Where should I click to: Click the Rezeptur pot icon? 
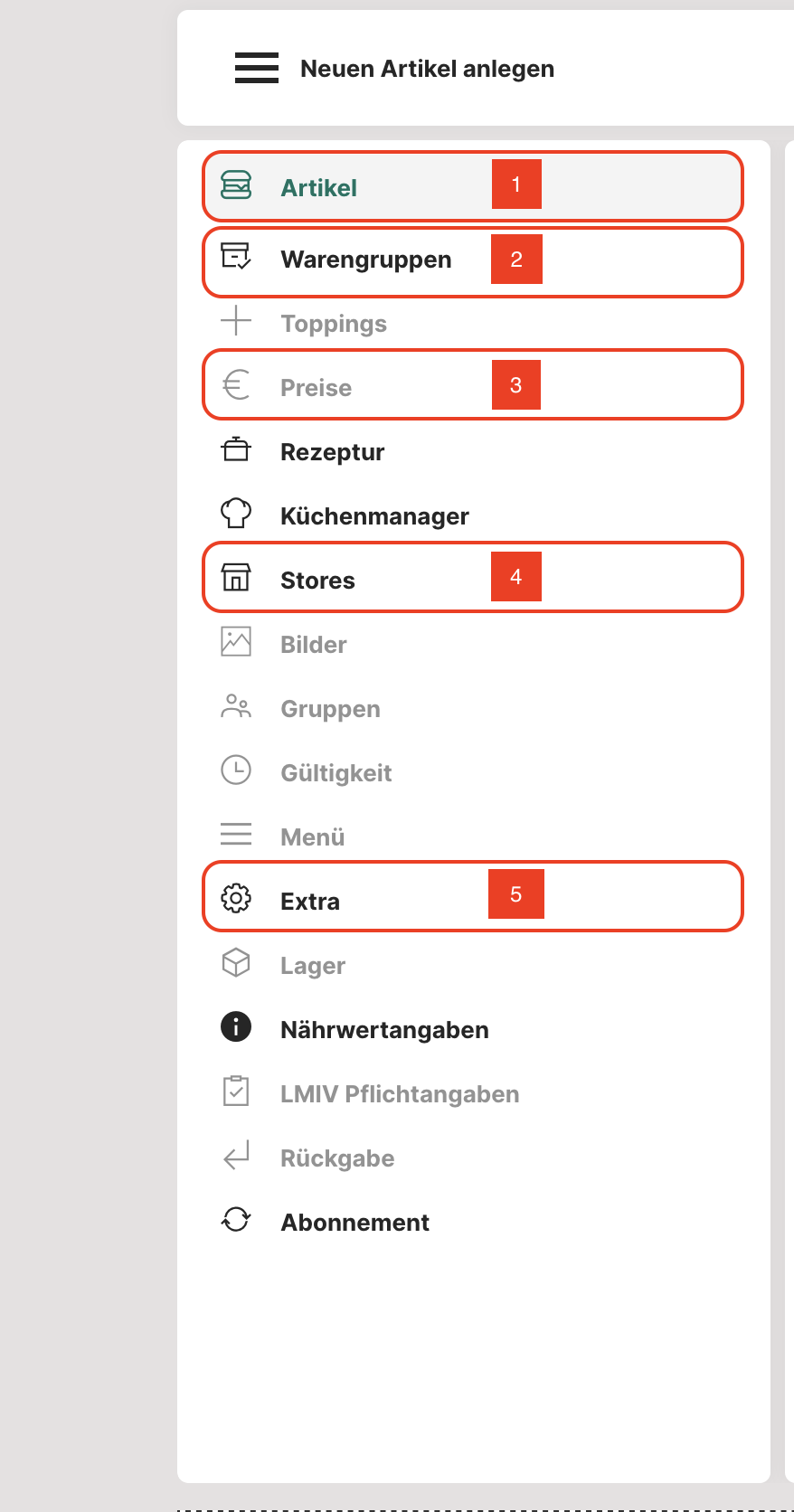tap(236, 449)
